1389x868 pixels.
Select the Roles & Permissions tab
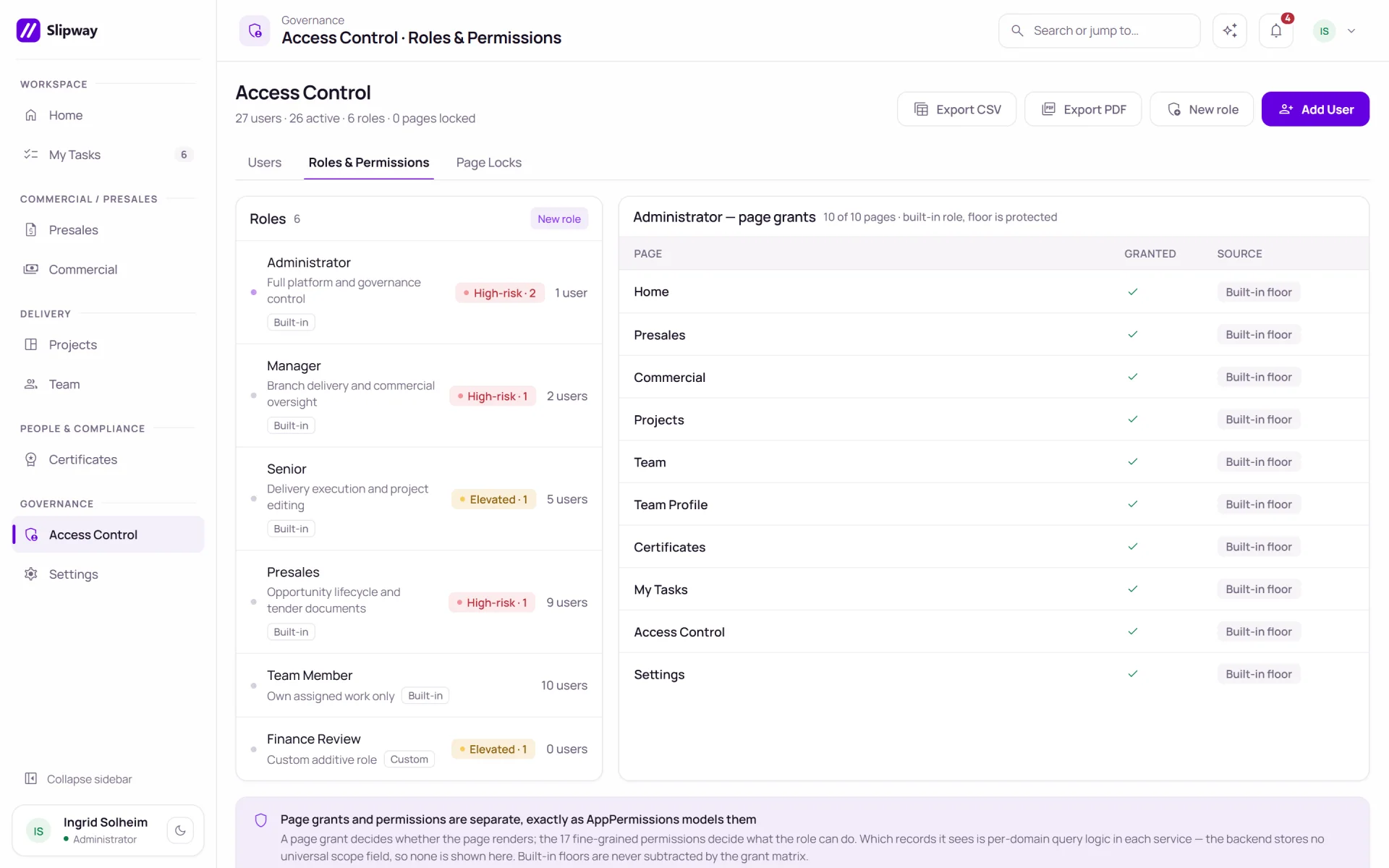tap(369, 162)
